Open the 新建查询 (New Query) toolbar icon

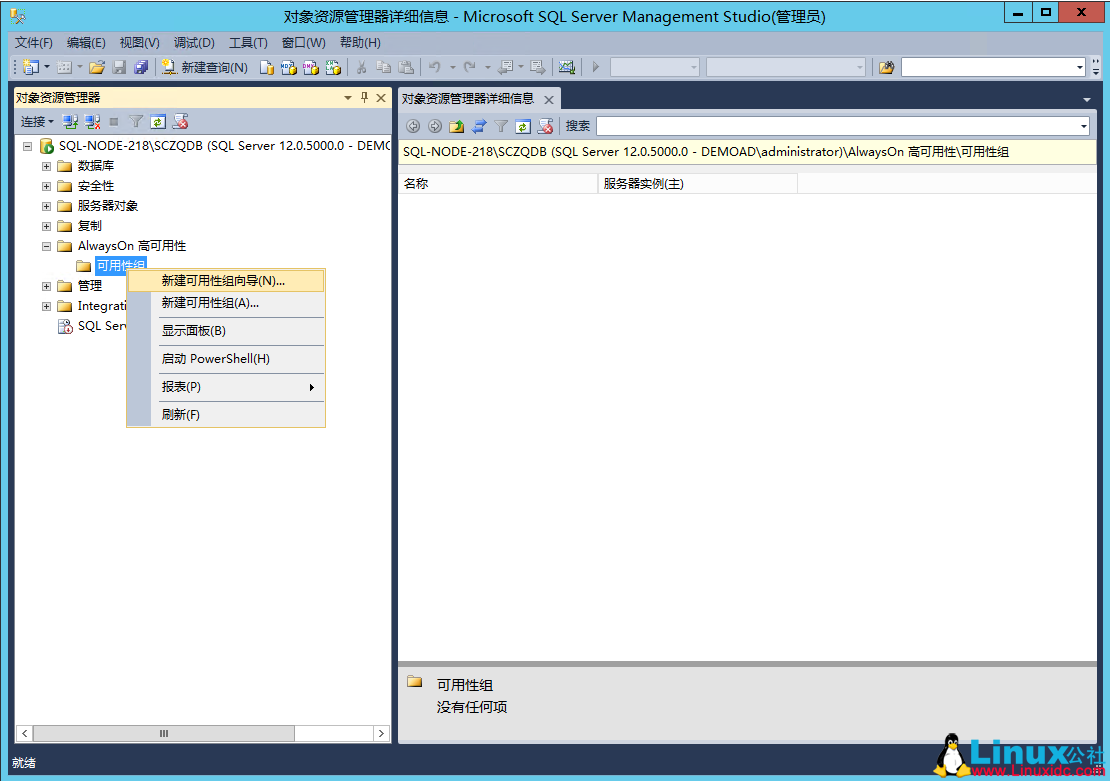202,66
